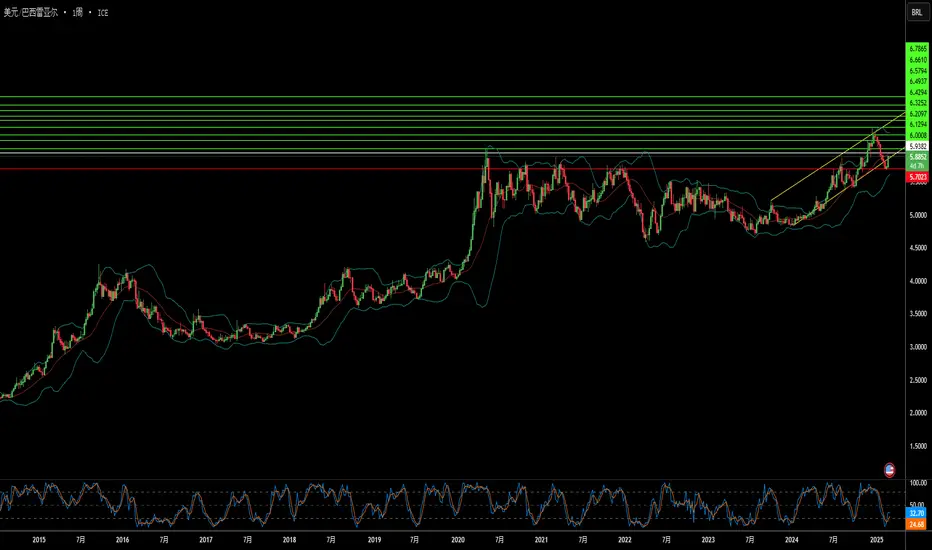Image resolution: width=932 pixels, height=550 pixels.
Task: Click the 2018 time axis label
Action: coord(289,540)
